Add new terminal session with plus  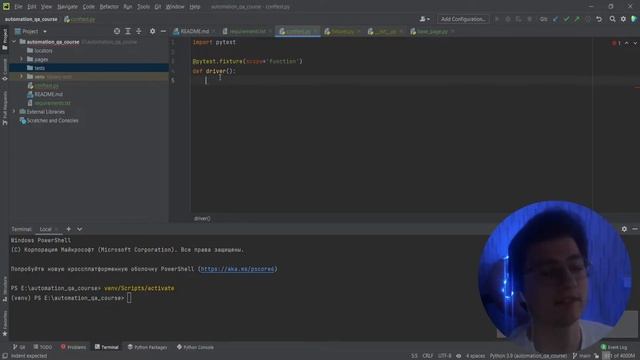69,229
